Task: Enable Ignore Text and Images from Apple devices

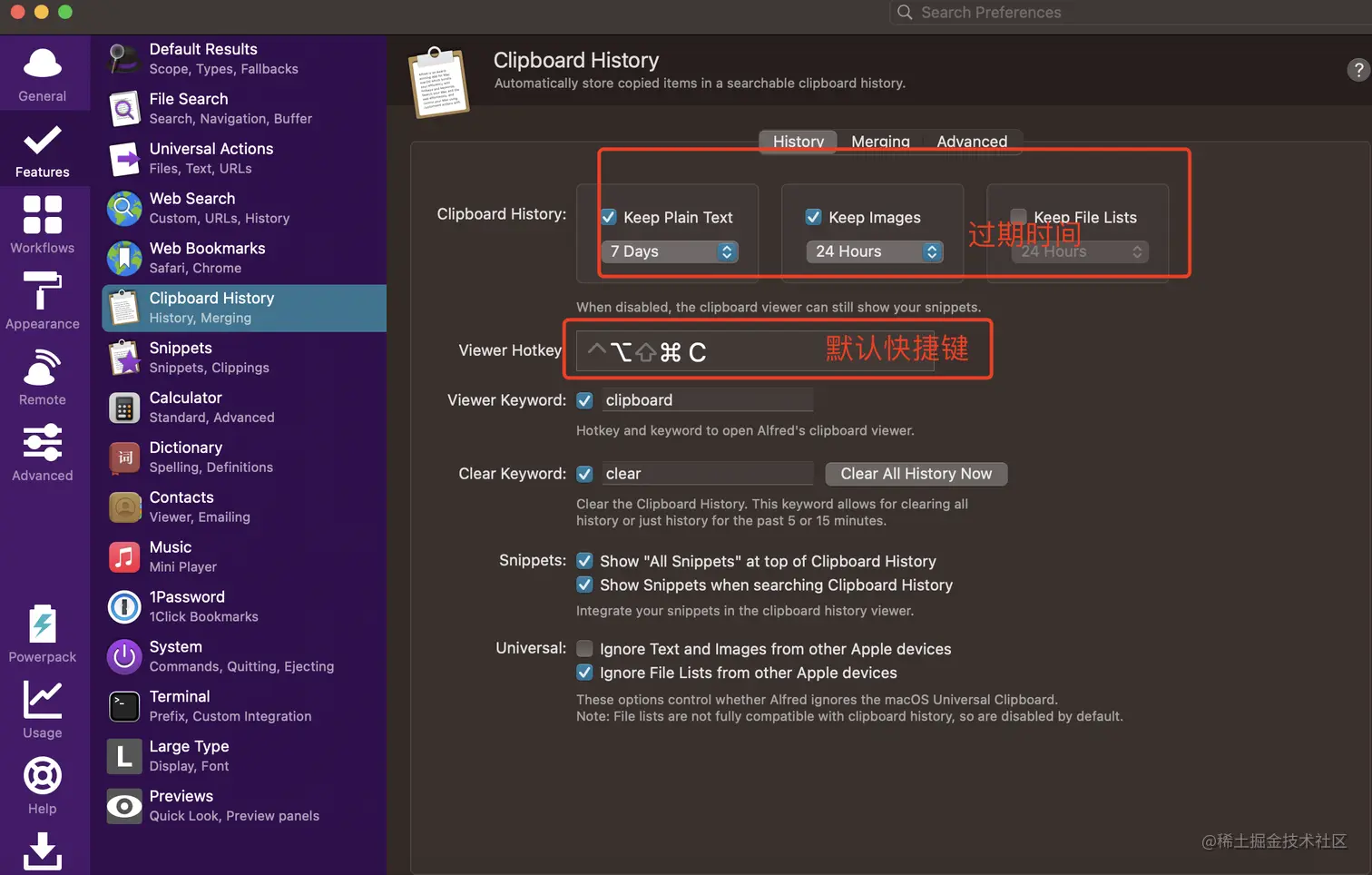Action: [585, 648]
